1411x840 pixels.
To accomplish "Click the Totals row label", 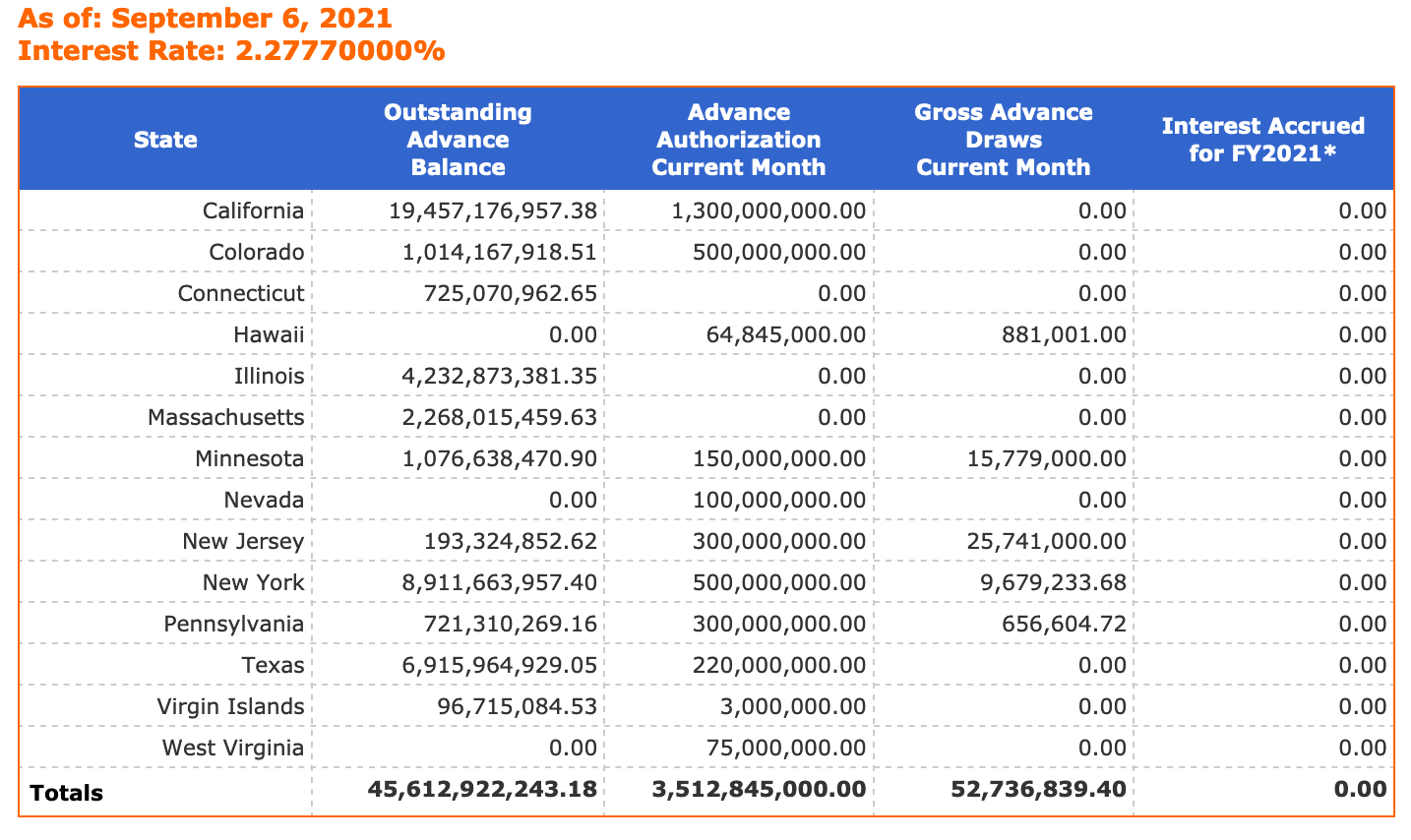I will click(x=66, y=793).
